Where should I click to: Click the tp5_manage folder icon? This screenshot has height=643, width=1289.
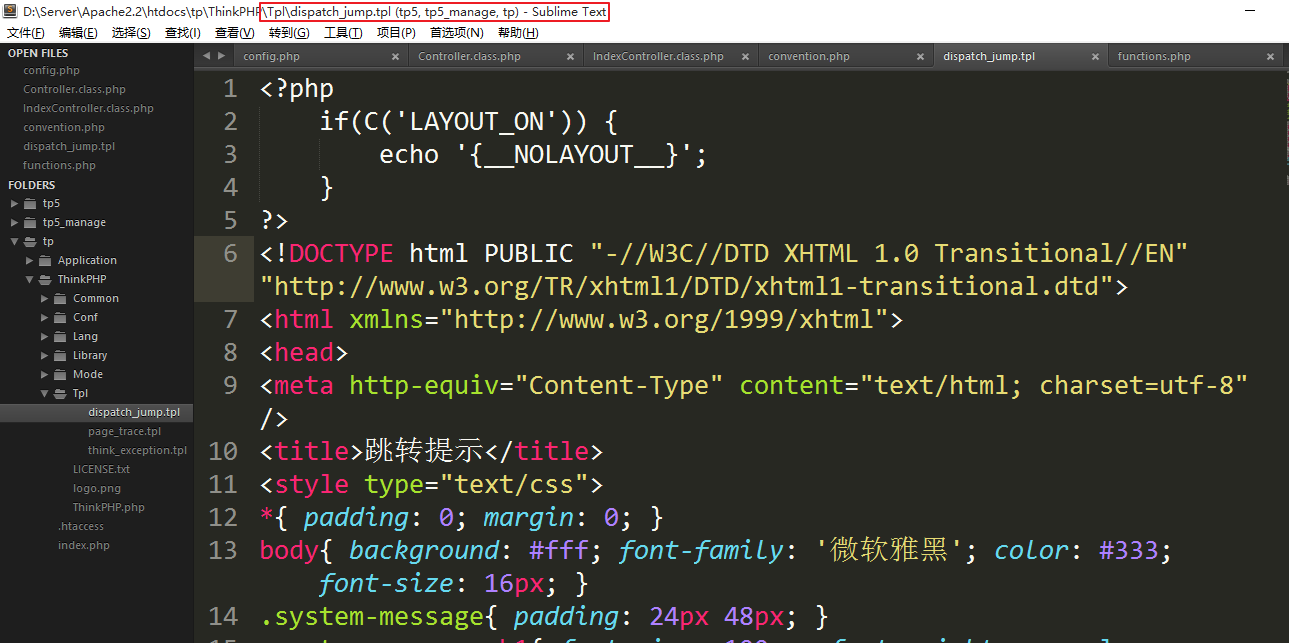pyautogui.click(x=30, y=222)
